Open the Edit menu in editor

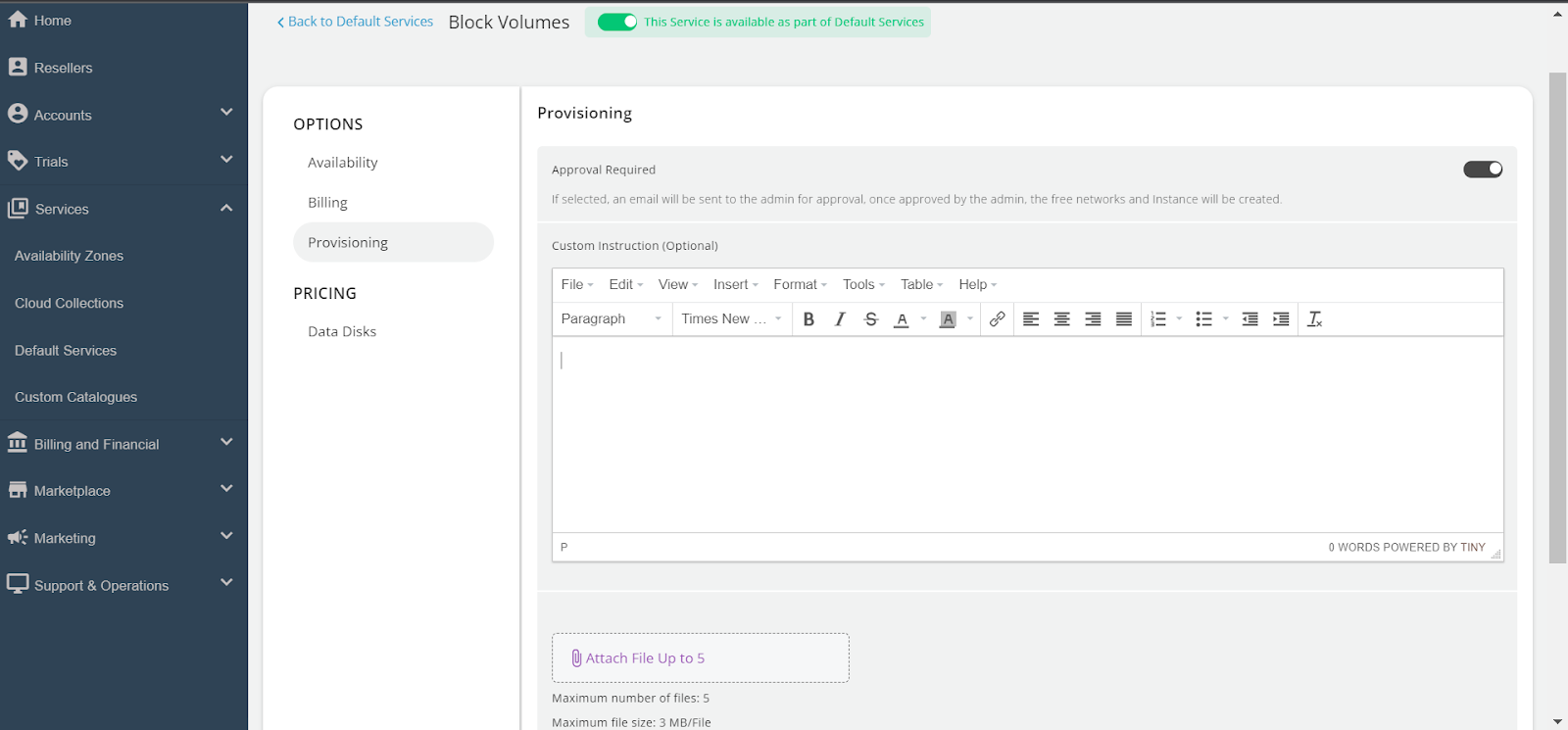coord(626,285)
